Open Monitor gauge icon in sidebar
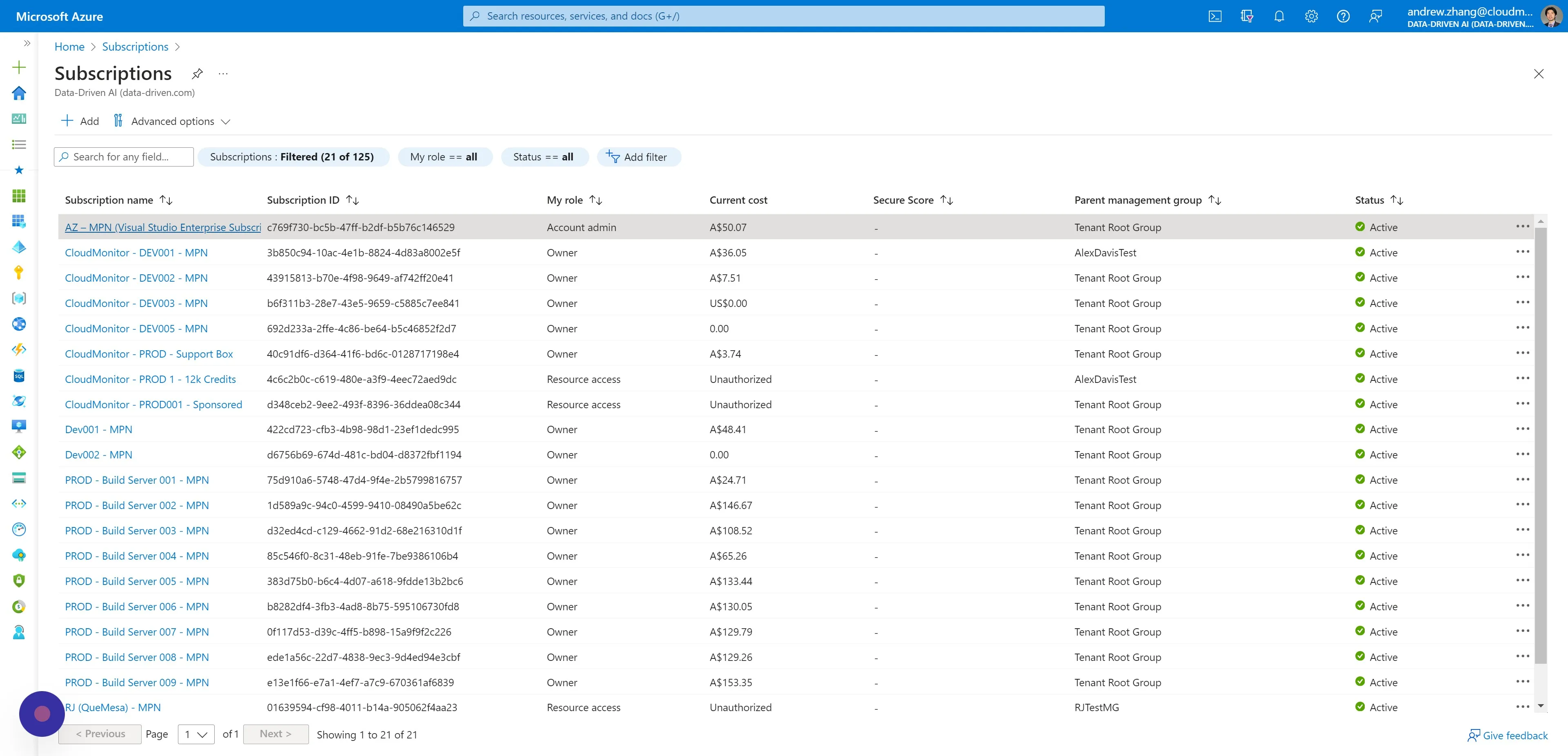This screenshot has width=1568, height=756. (x=19, y=529)
